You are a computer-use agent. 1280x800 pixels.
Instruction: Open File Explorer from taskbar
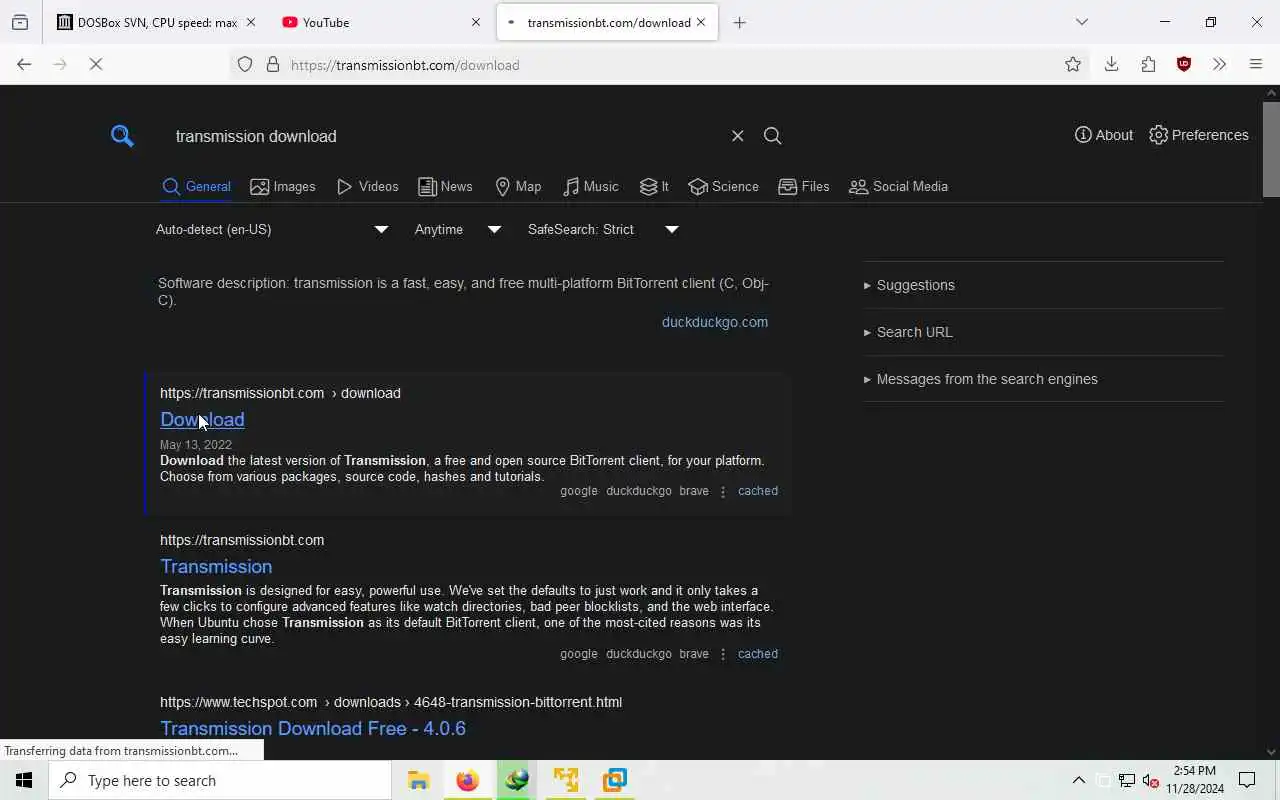(418, 780)
